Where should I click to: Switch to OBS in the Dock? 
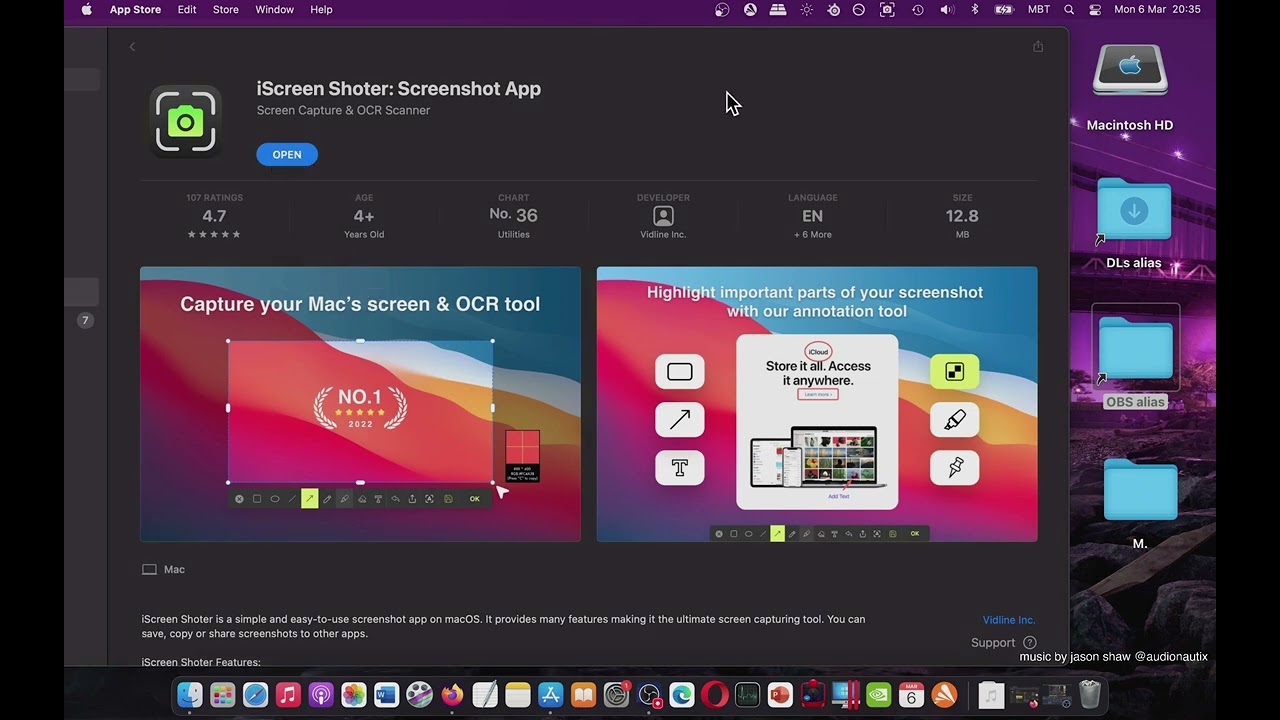point(649,694)
